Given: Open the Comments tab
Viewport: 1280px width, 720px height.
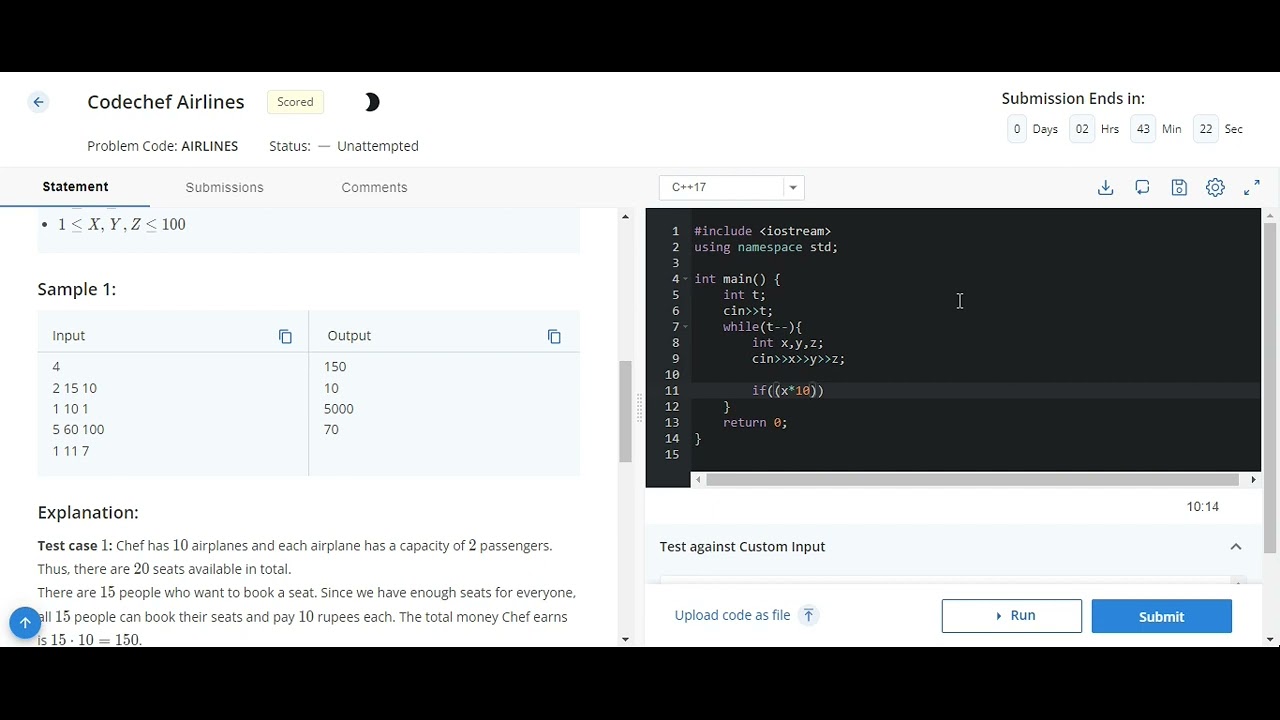Looking at the screenshot, I should (374, 187).
